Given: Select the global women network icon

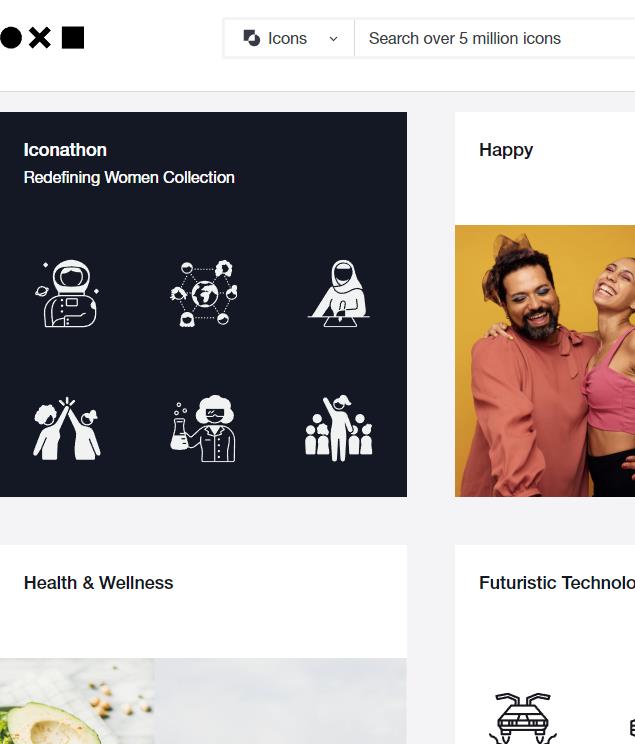Looking at the screenshot, I should coord(204,293).
